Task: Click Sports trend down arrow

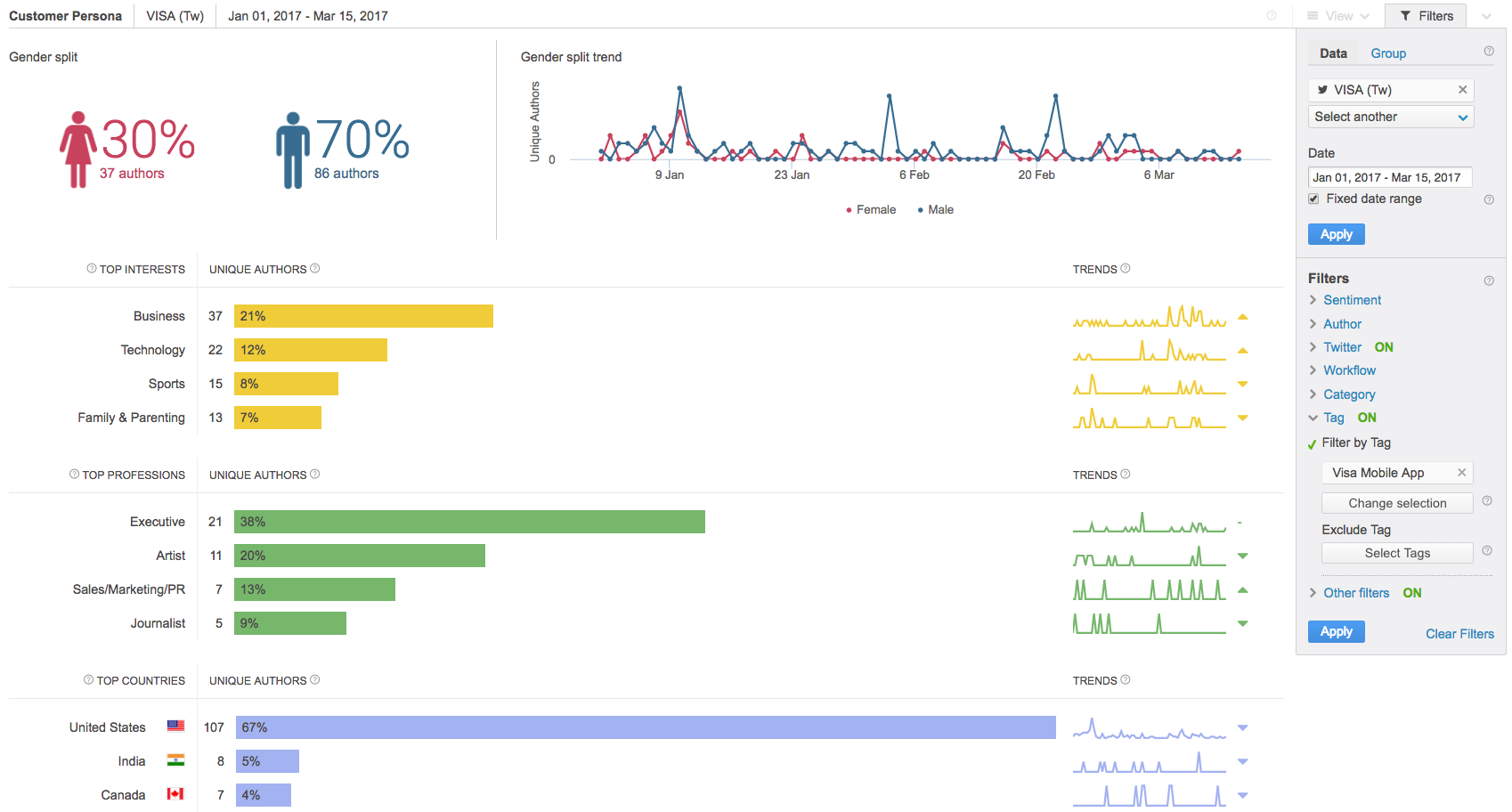Action: coord(1243,384)
